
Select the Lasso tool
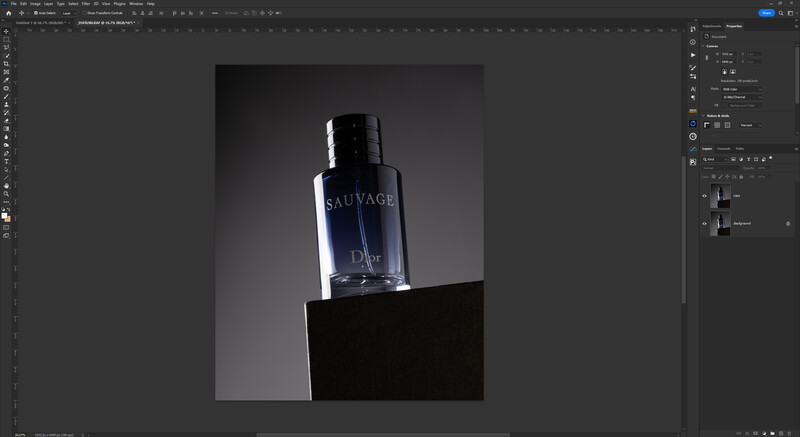6,47
